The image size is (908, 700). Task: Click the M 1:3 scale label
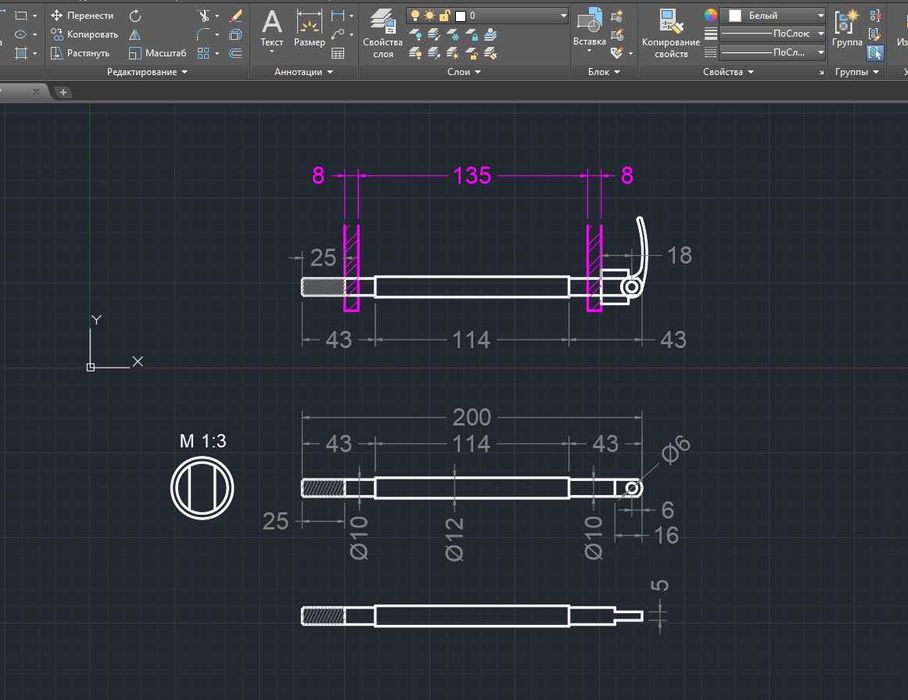click(x=203, y=441)
